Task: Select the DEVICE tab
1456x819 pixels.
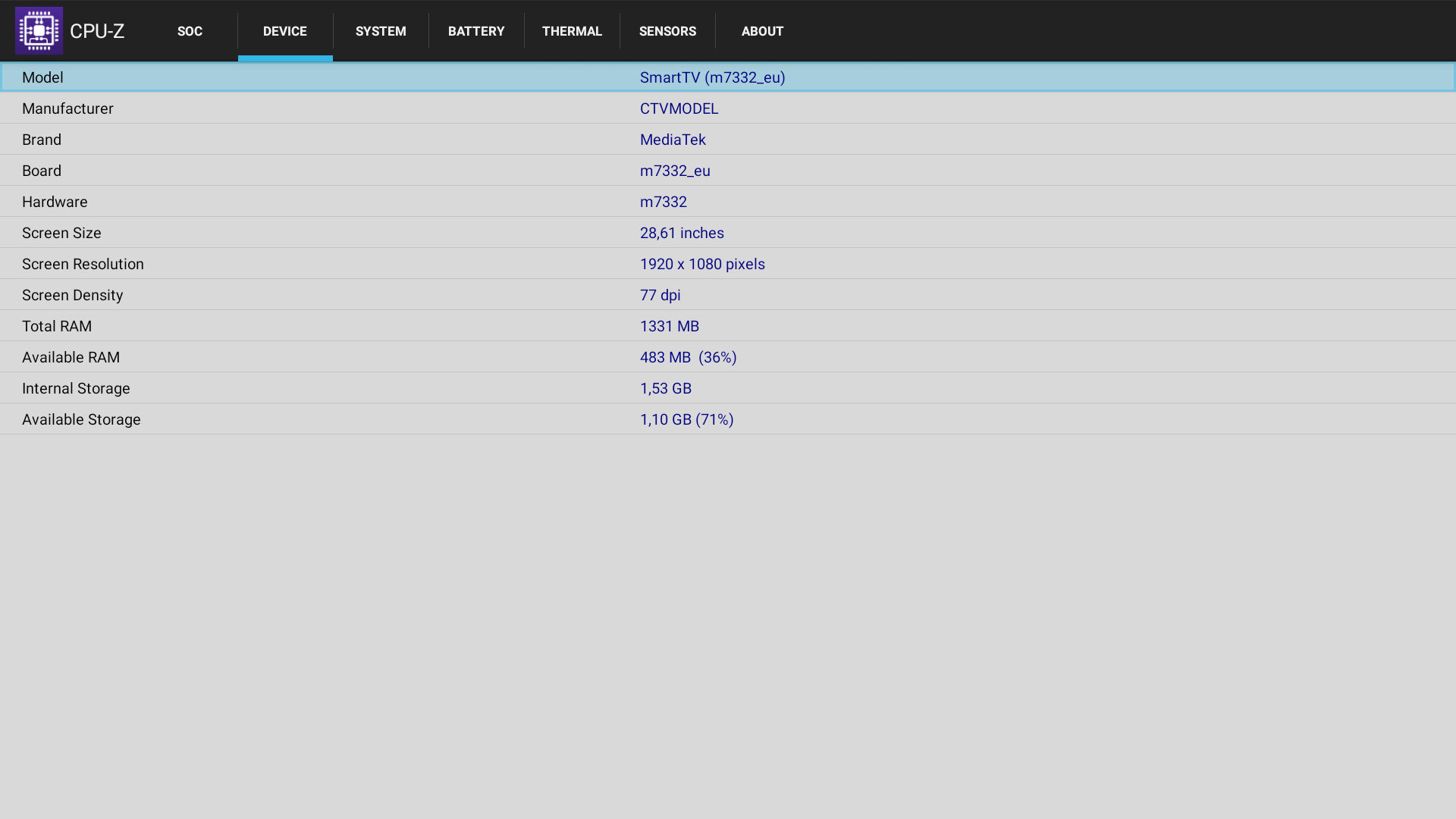Action: tap(285, 31)
